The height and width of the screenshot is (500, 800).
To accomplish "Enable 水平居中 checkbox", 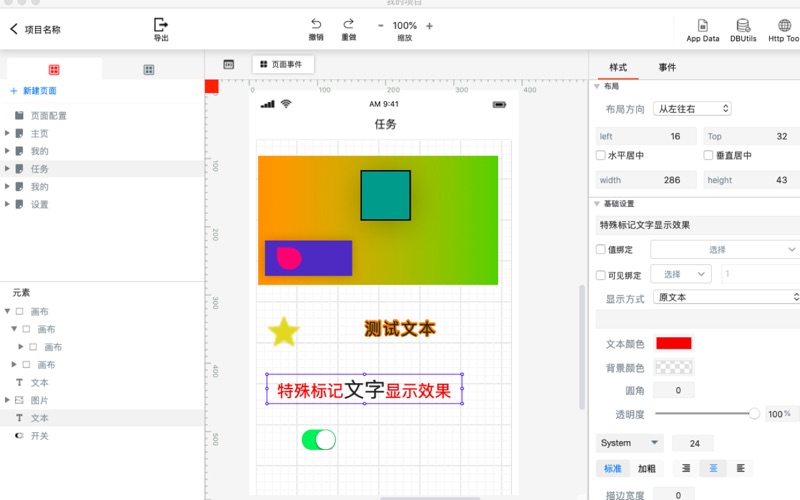I will pyautogui.click(x=601, y=155).
